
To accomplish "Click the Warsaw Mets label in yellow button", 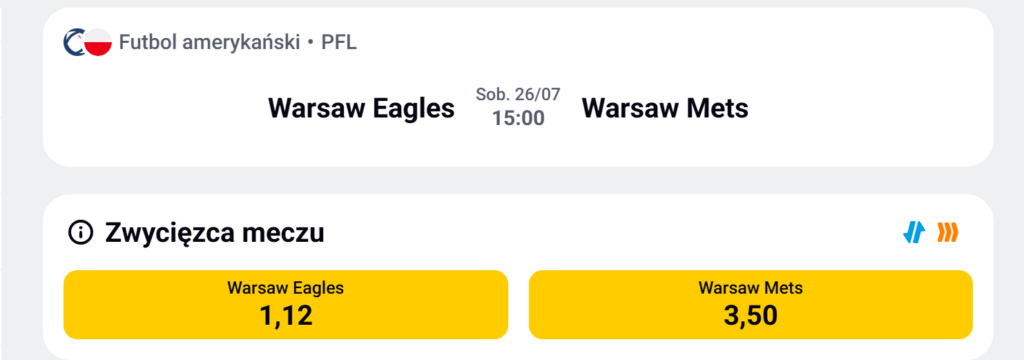I will (x=750, y=287).
